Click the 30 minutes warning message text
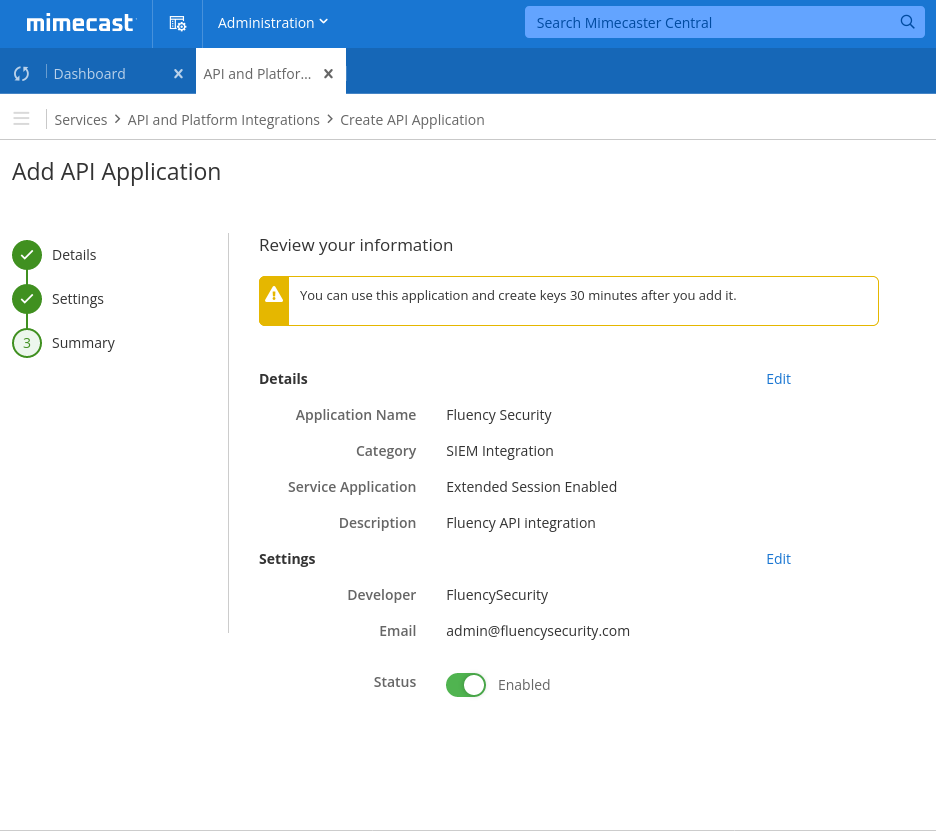Screen dimensions: 936x839 coord(518,295)
